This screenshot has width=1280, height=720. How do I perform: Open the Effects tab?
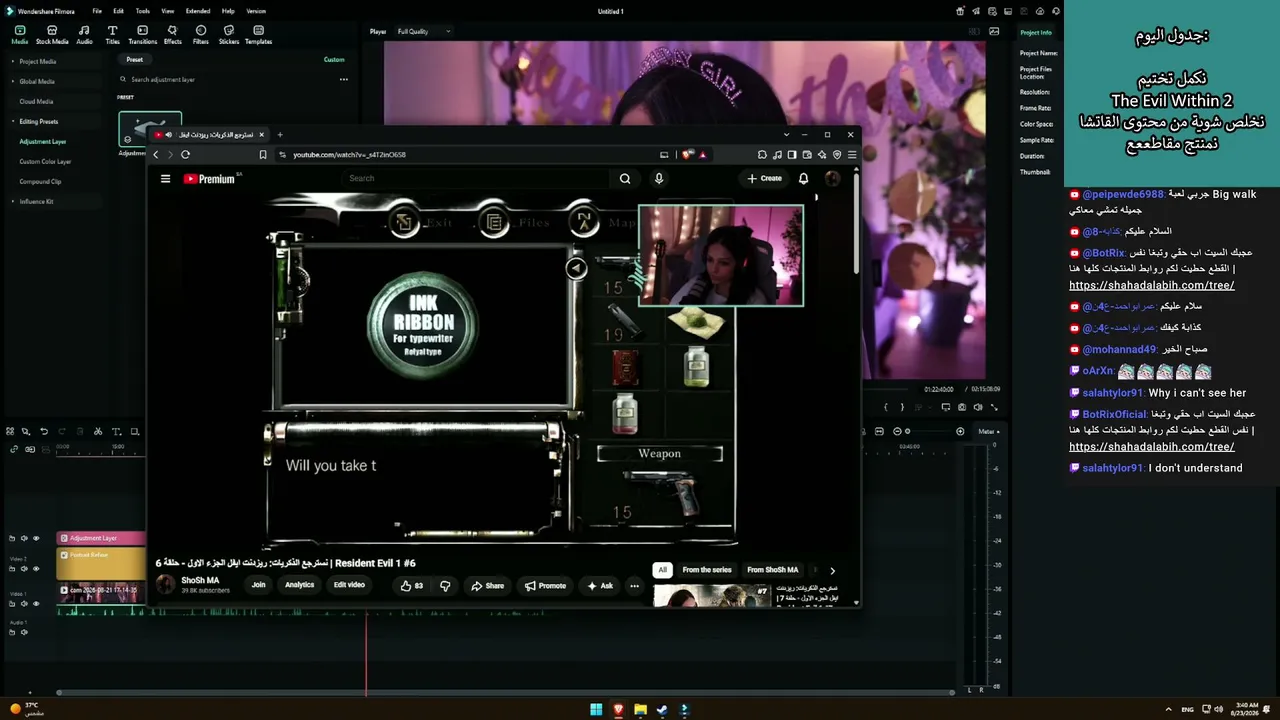tap(172, 35)
